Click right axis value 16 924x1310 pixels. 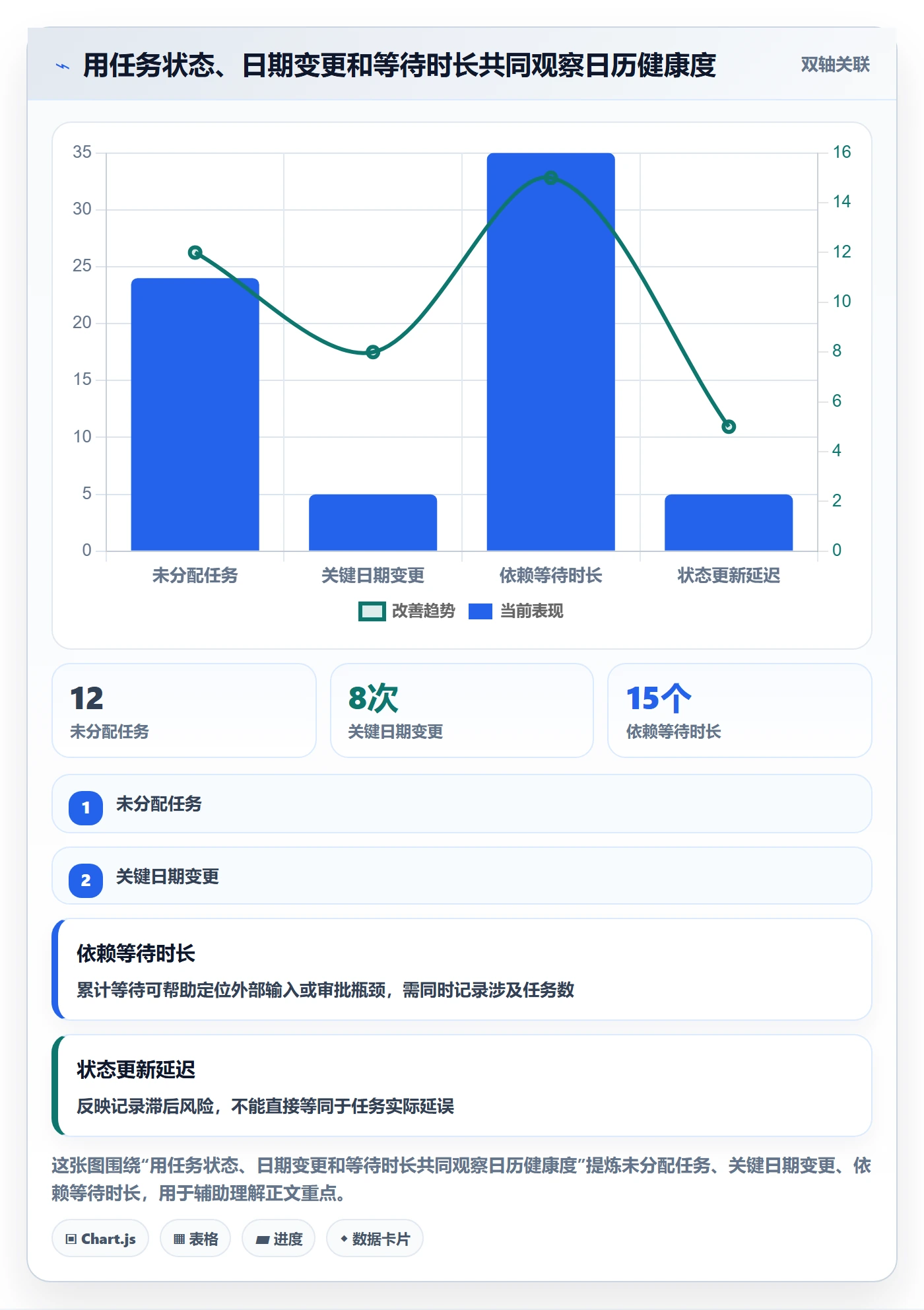841,152
